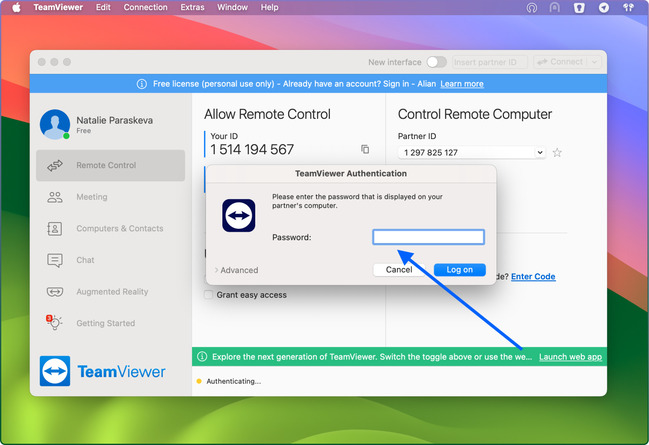Screen dimensions: 649x445
Task: Click the Log on button
Action: (x=459, y=270)
